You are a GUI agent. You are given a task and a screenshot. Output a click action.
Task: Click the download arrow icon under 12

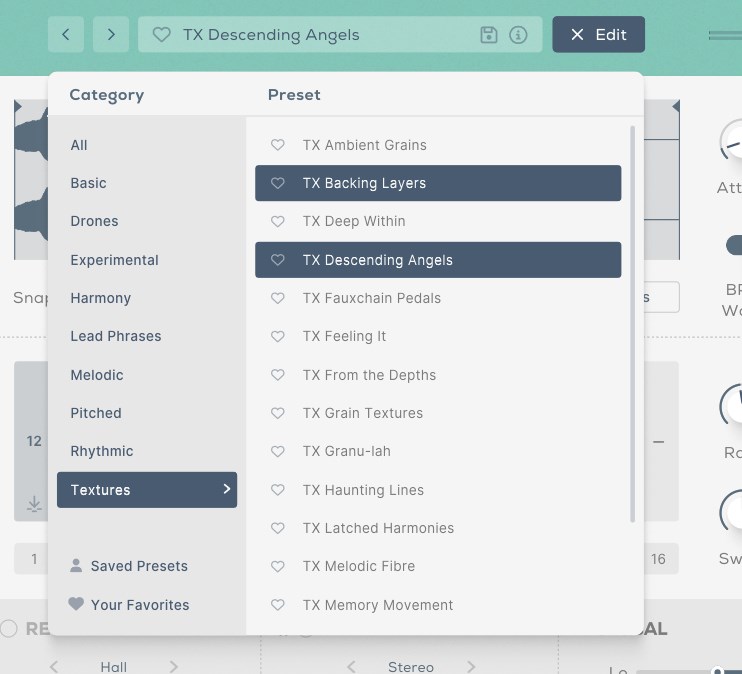click(x=35, y=505)
